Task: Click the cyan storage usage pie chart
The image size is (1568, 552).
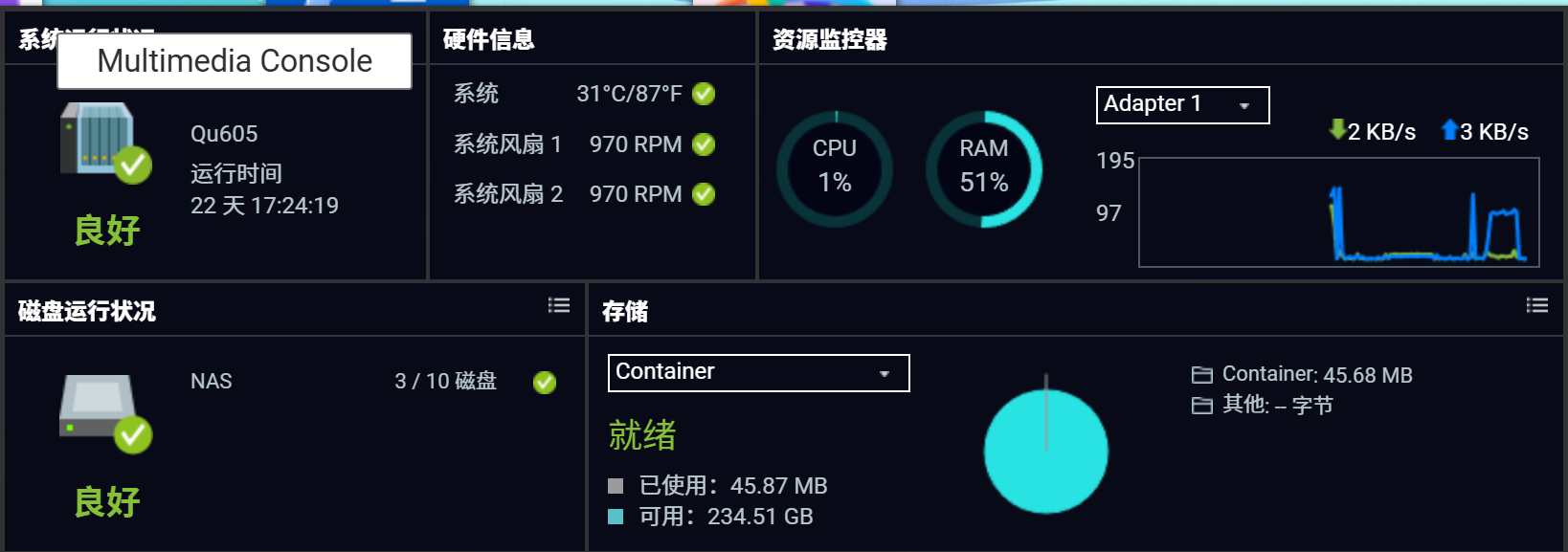Action: tap(1045, 450)
